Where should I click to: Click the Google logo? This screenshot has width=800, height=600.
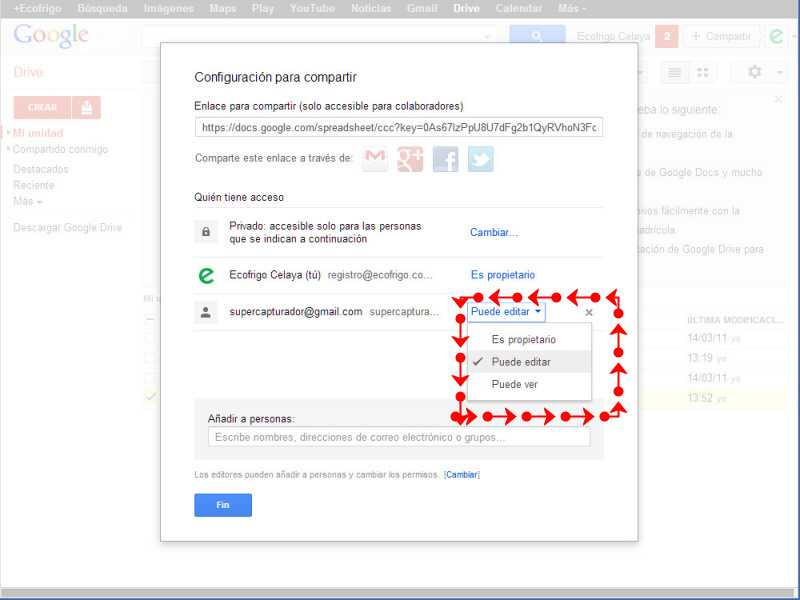(51, 36)
